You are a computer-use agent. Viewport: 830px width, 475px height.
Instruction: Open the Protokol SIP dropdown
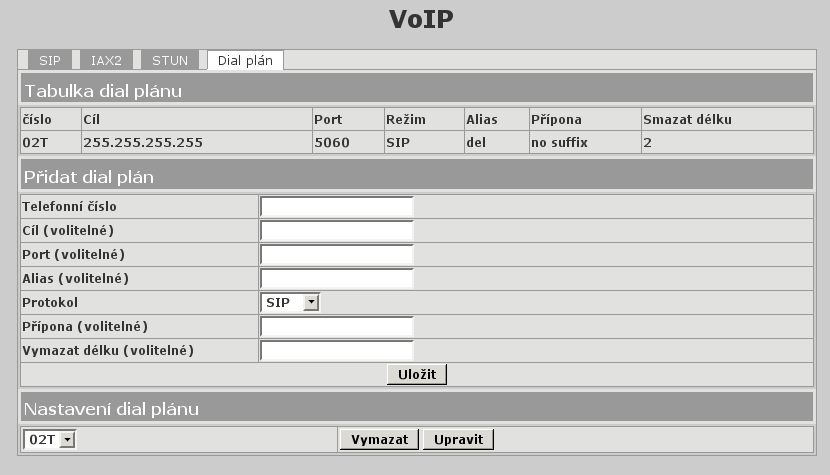[289, 302]
